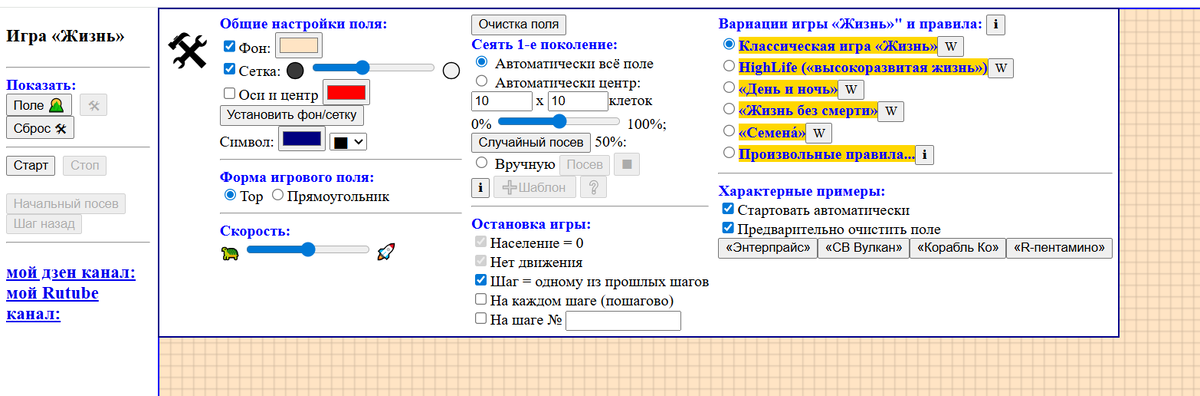
Task: Click Шаг назад button
Action: 45,224
